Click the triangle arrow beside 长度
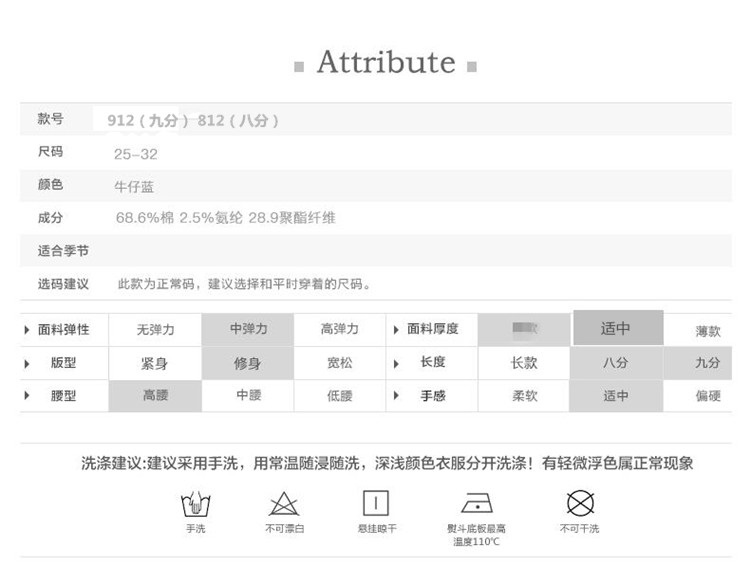Viewport: 750px width, 583px height. (396, 363)
